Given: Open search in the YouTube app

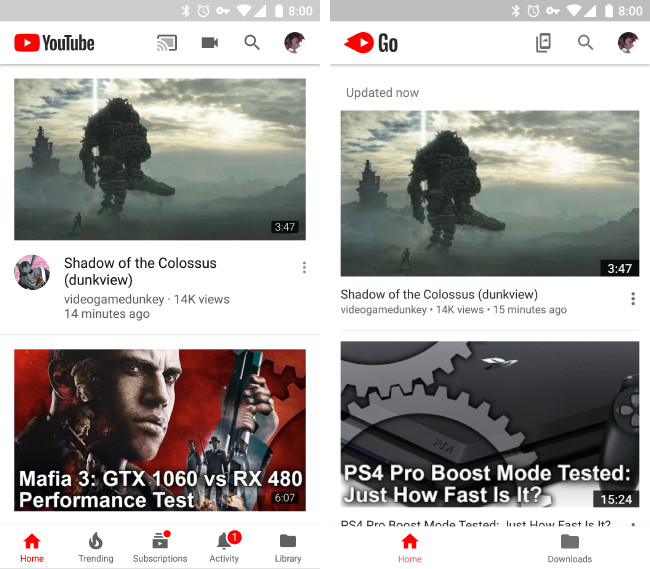Looking at the screenshot, I should coord(252,42).
